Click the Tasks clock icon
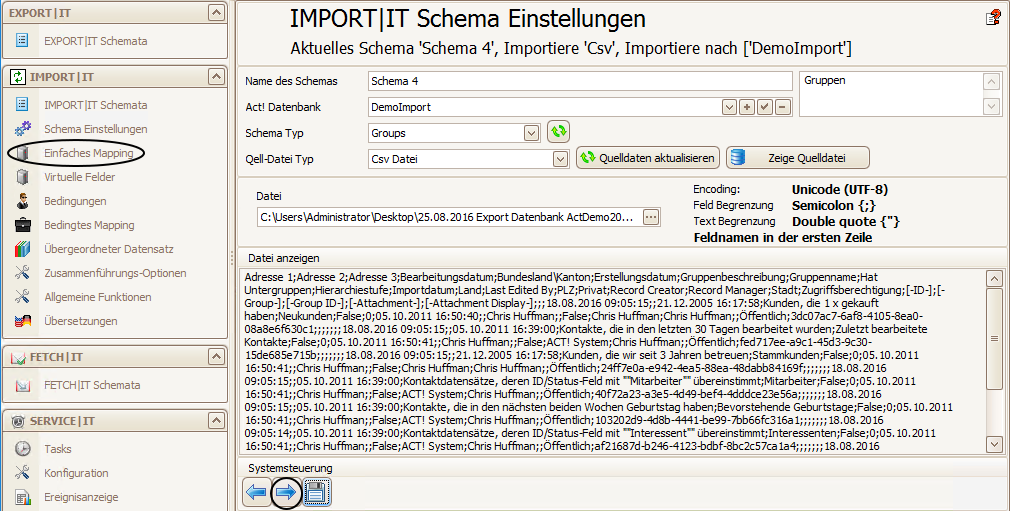Image resolution: width=1010 pixels, height=511 pixels. (x=23, y=448)
